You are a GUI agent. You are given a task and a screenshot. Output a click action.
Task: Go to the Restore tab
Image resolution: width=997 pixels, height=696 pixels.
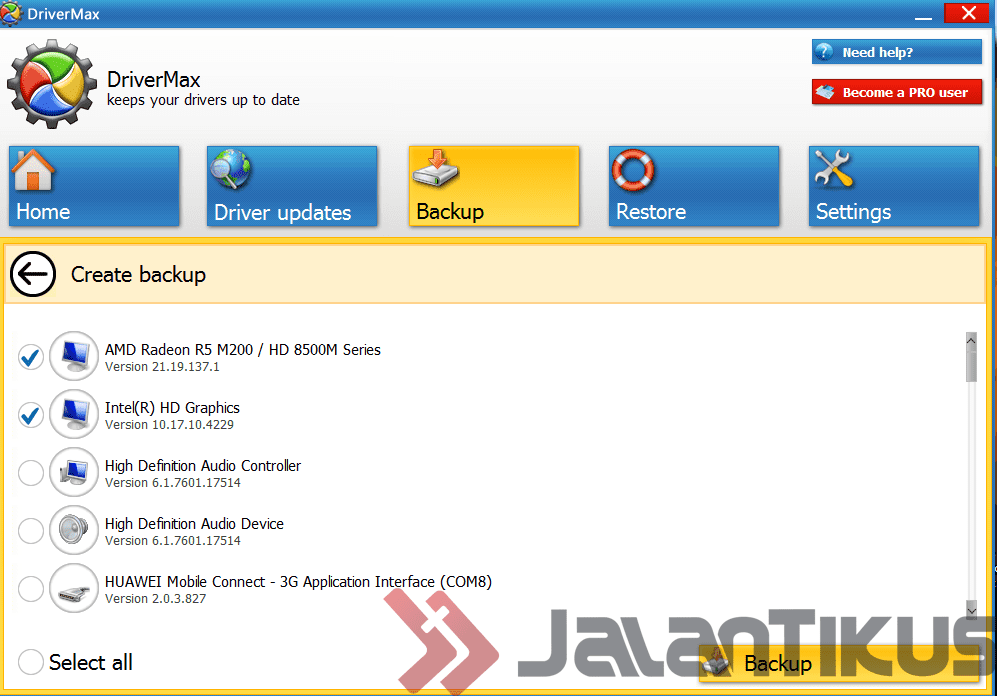(x=694, y=186)
